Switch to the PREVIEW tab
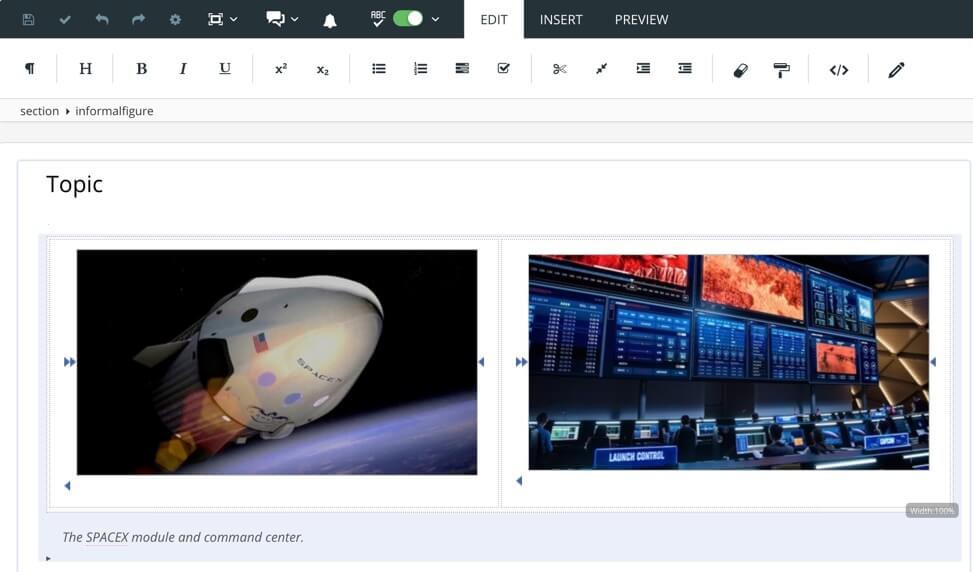The image size is (973, 572). point(641,19)
